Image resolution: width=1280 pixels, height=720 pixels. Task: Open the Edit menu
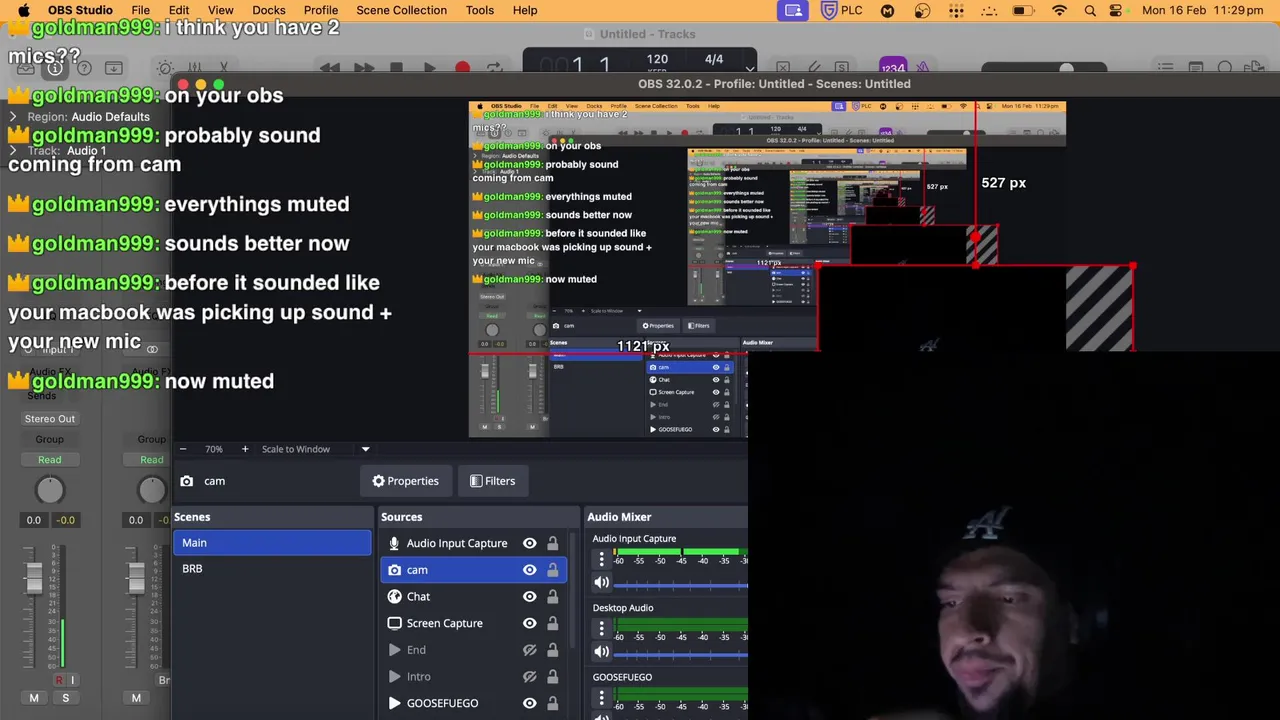[x=179, y=10]
